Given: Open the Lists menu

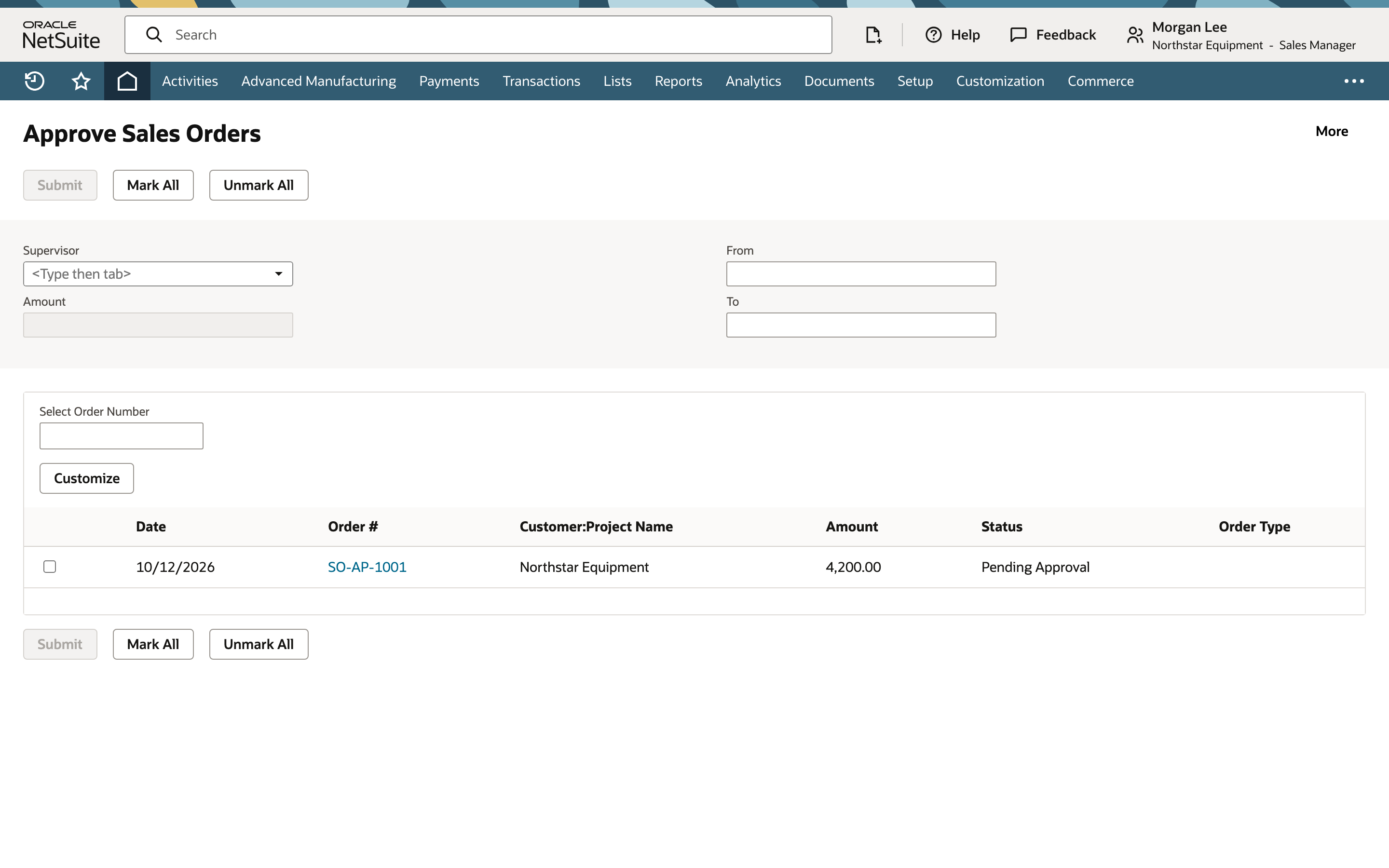Looking at the screenshot, I should [x=618, y=81].
